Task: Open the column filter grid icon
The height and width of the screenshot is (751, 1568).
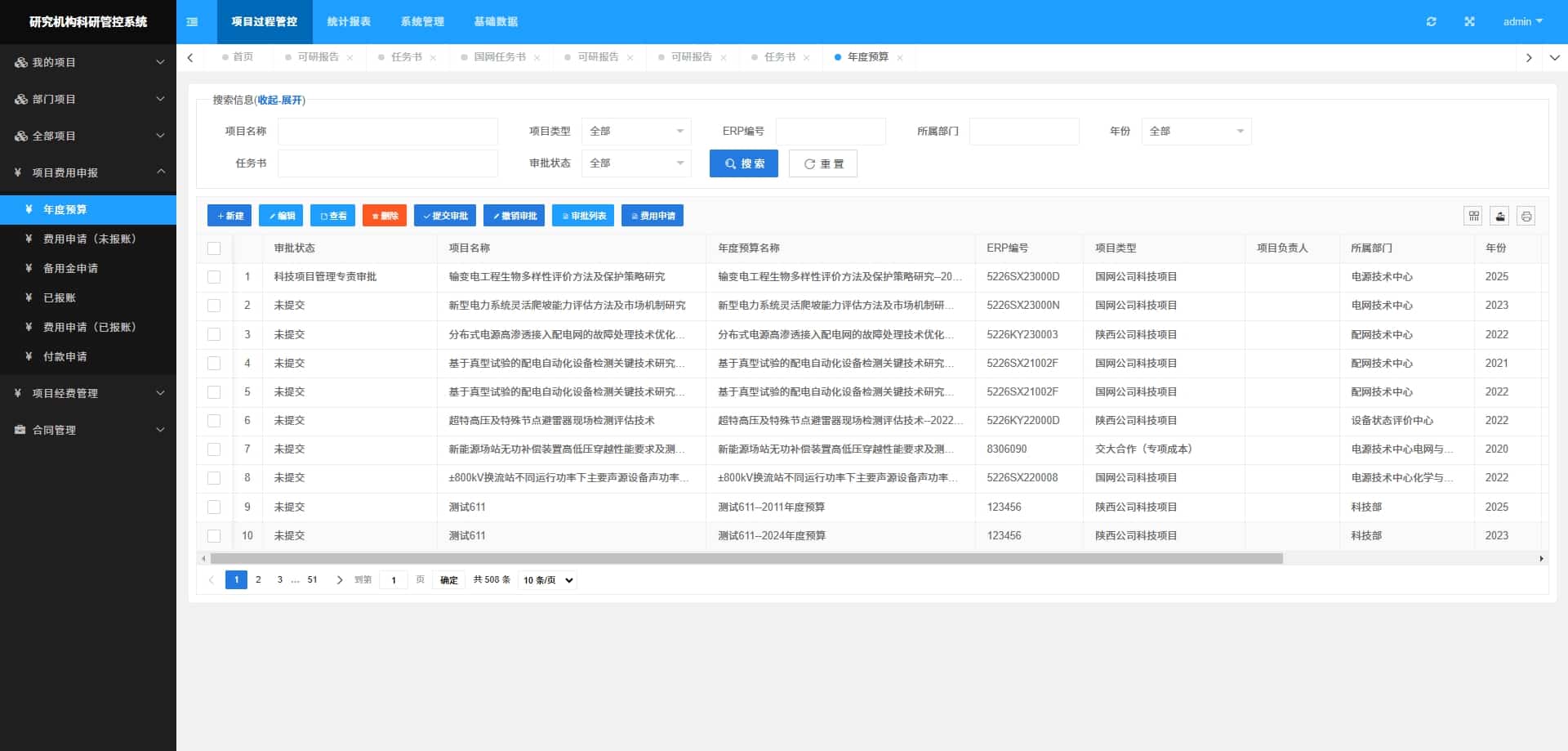Action: coord(1473,216)
